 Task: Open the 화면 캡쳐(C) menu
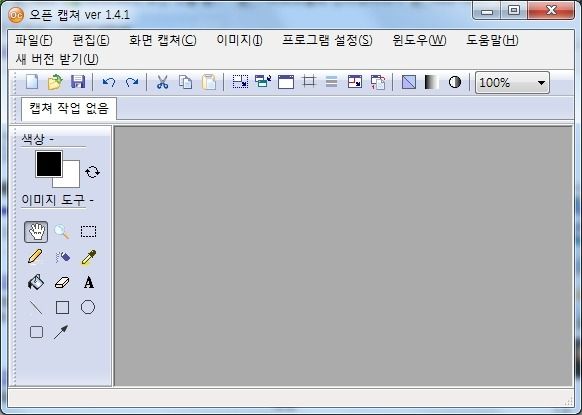[x=163, y=40]
